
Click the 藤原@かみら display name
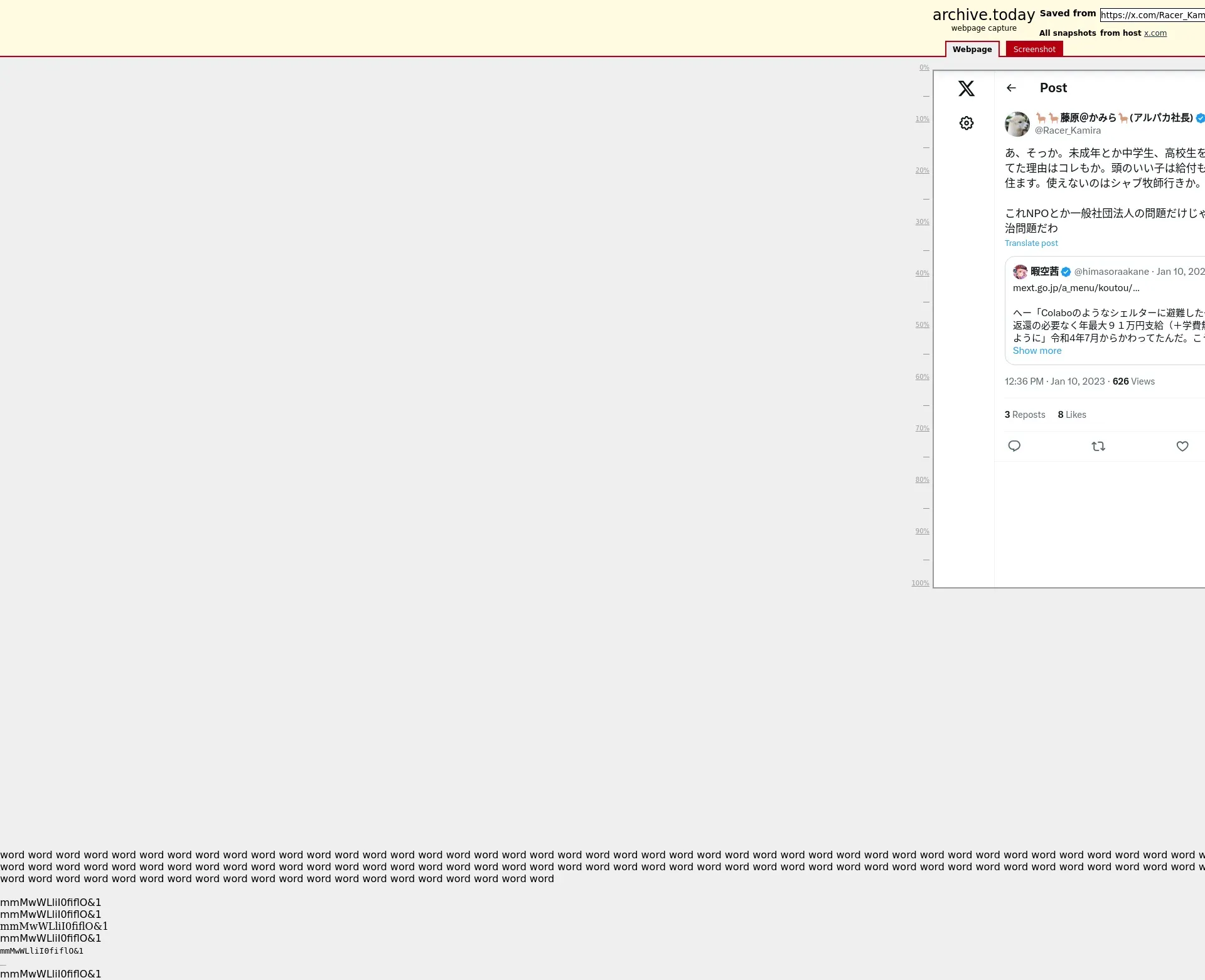[x=1114, y=117]
